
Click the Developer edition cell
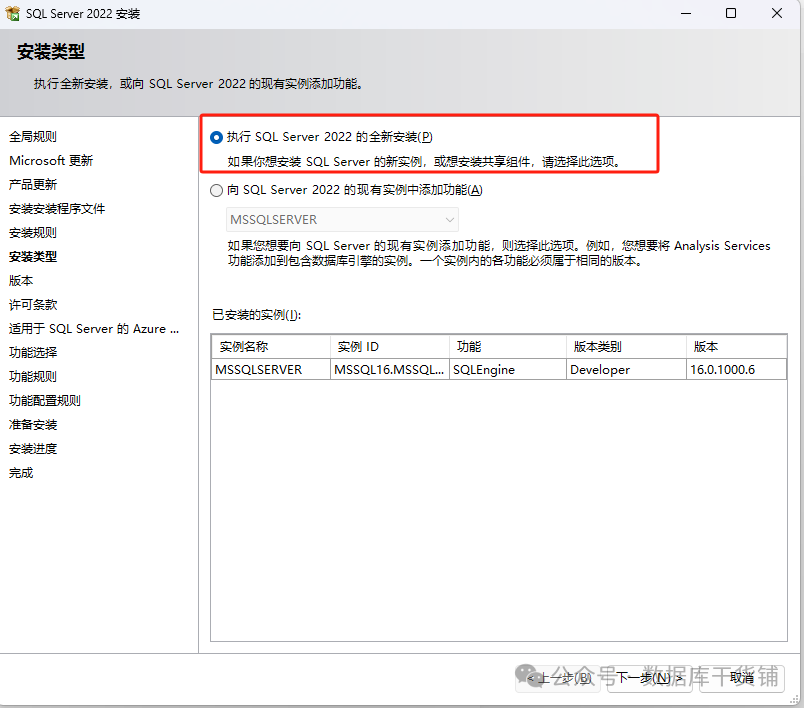click(x=627, y=370)
